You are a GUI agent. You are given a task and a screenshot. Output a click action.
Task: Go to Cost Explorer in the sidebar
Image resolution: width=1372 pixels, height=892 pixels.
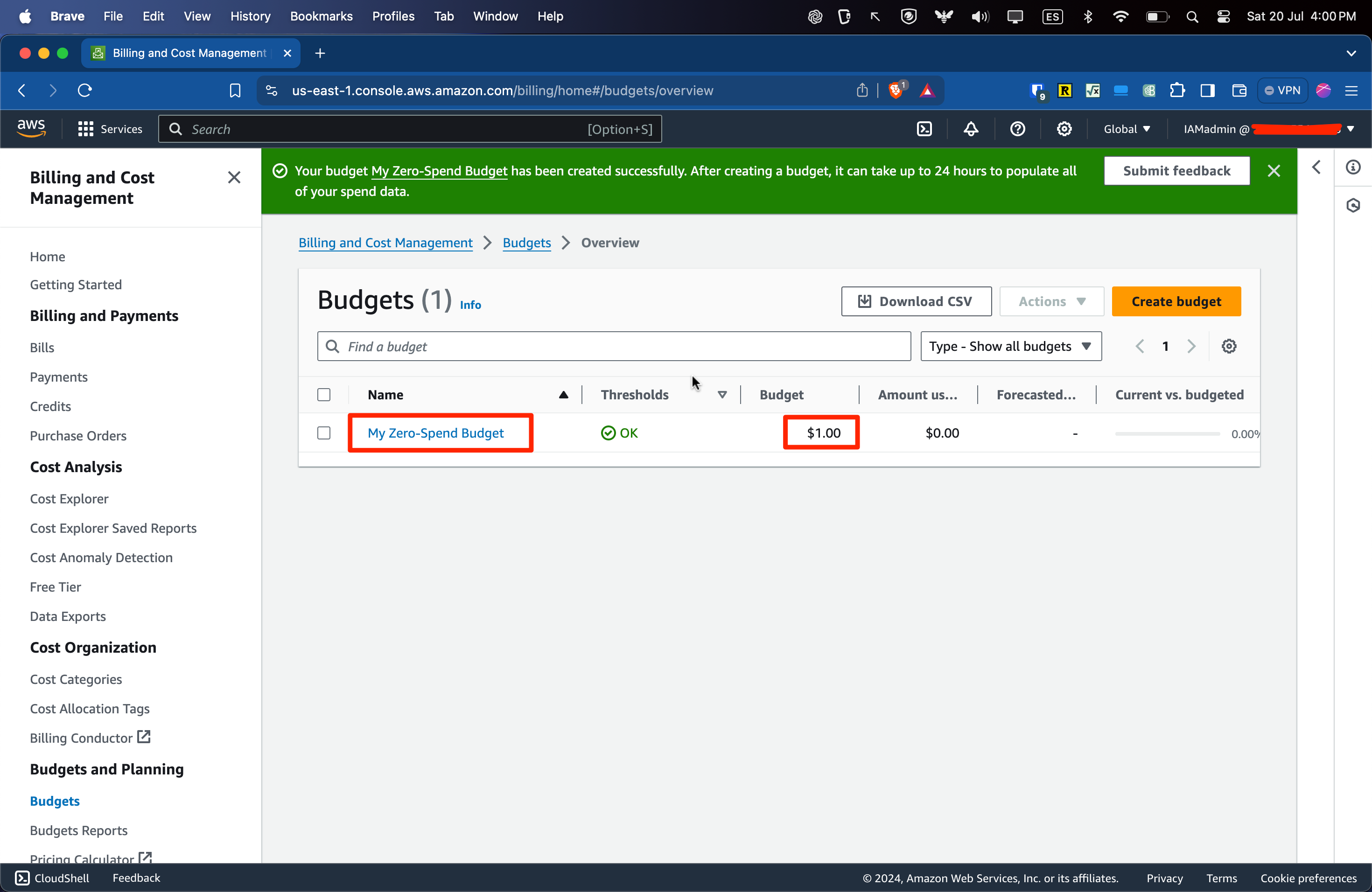pyautogui.click(x=69, y=498)
